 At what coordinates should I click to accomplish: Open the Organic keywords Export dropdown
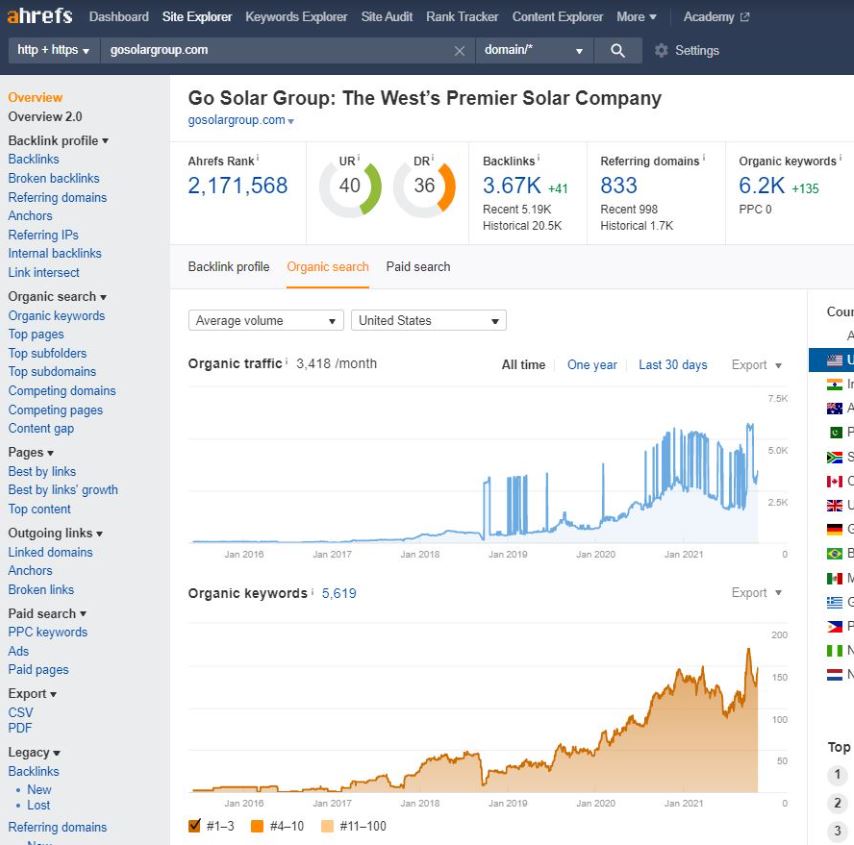click(x=757, y=593)
